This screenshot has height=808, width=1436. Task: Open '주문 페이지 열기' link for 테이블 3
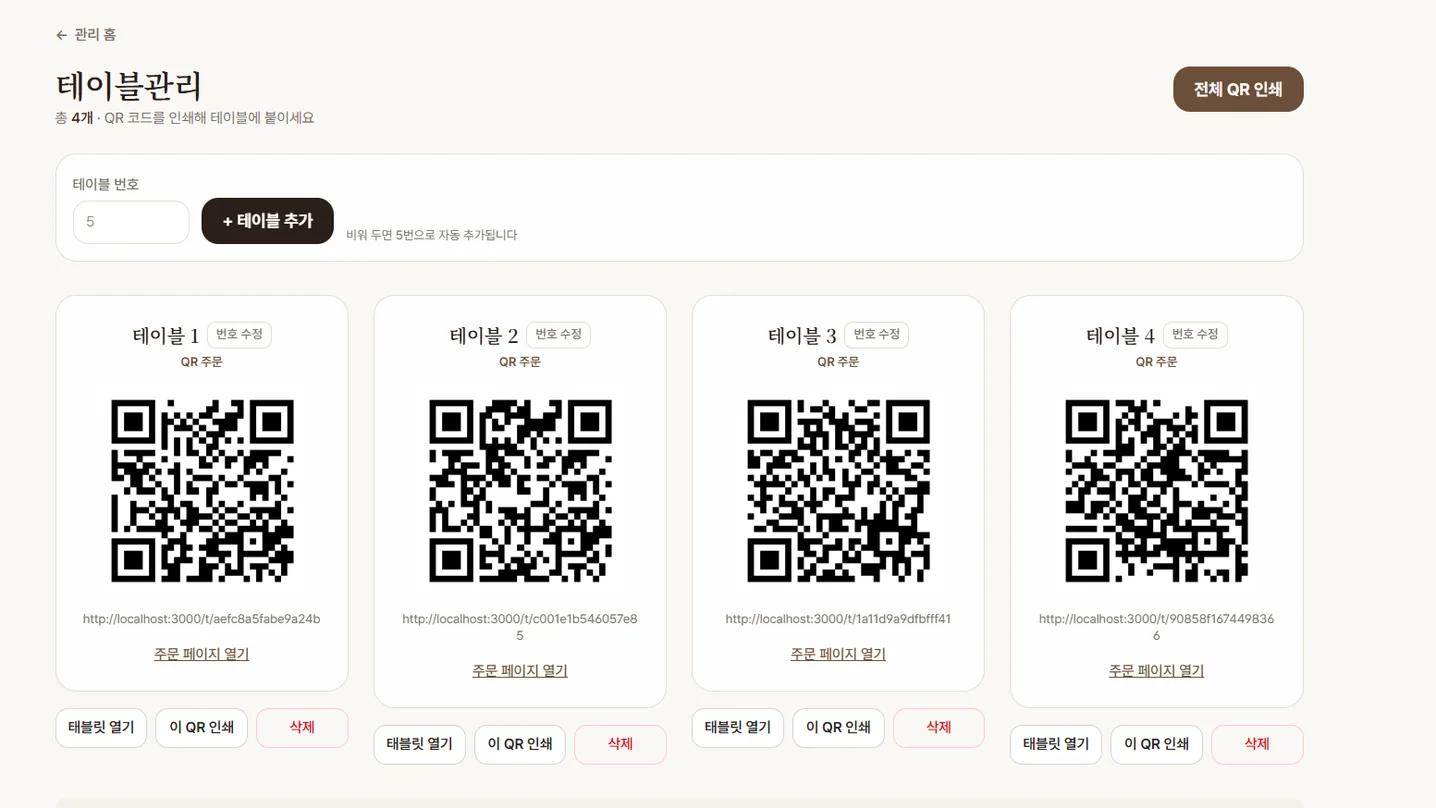pyautogui.click(x=838, y=654)
